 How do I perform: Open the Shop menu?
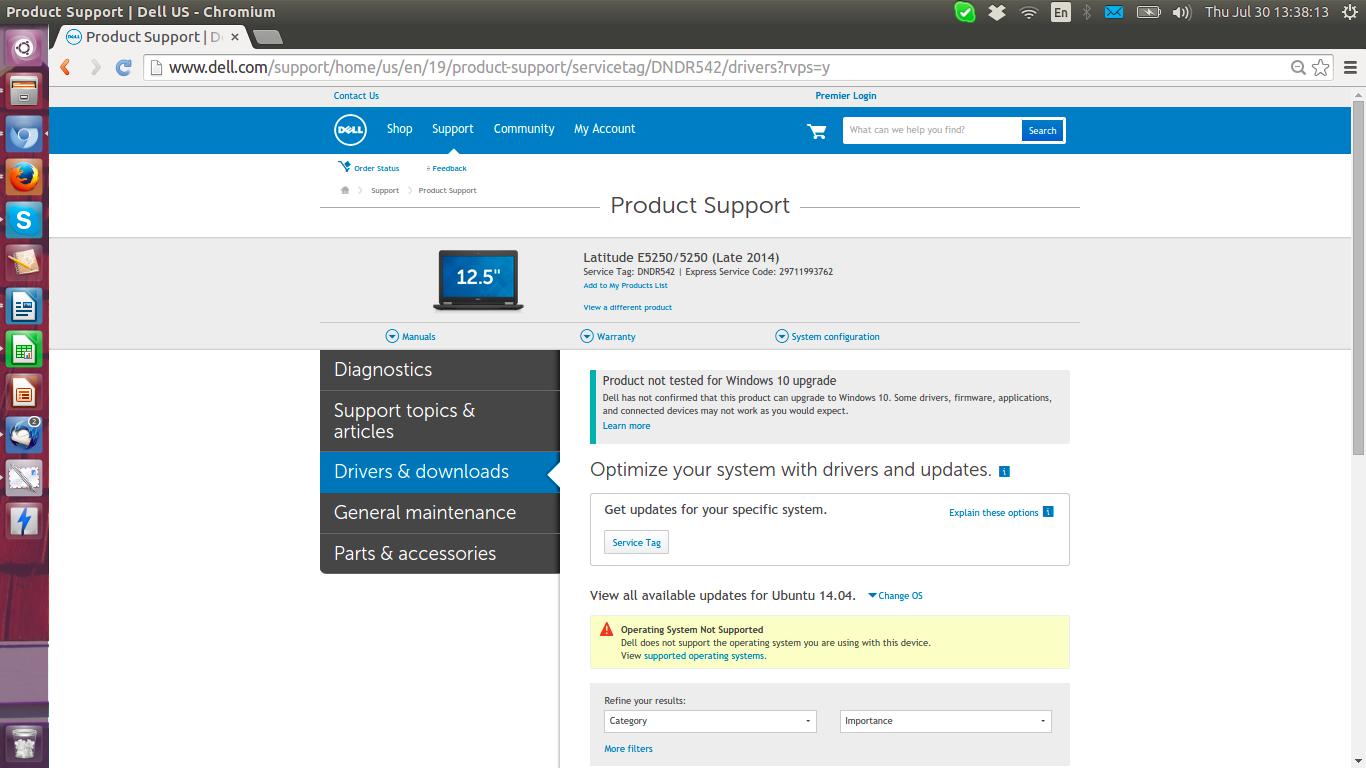pos(400,129)
